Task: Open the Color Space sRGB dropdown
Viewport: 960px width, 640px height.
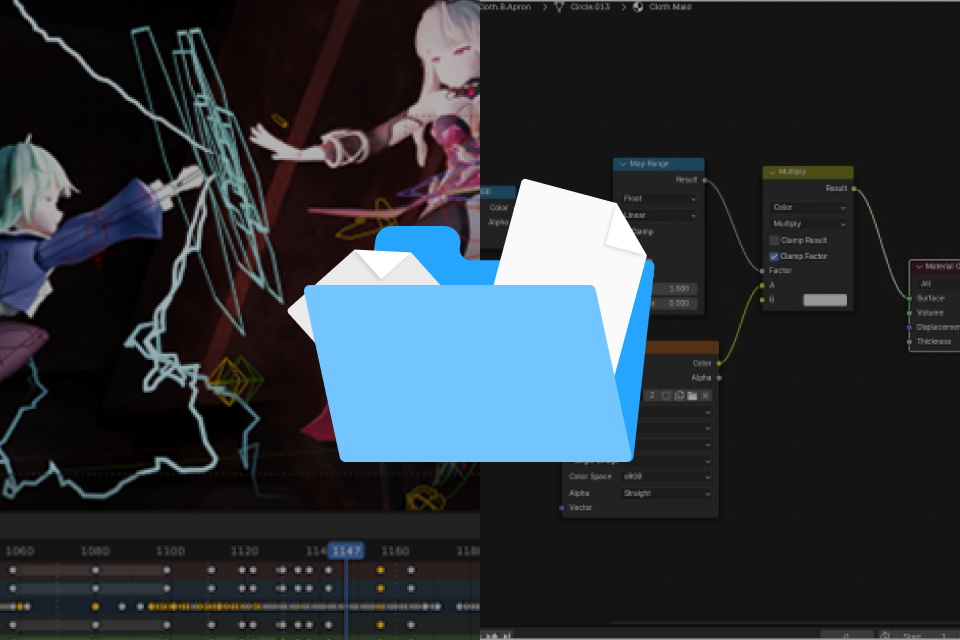Action: 667,476
